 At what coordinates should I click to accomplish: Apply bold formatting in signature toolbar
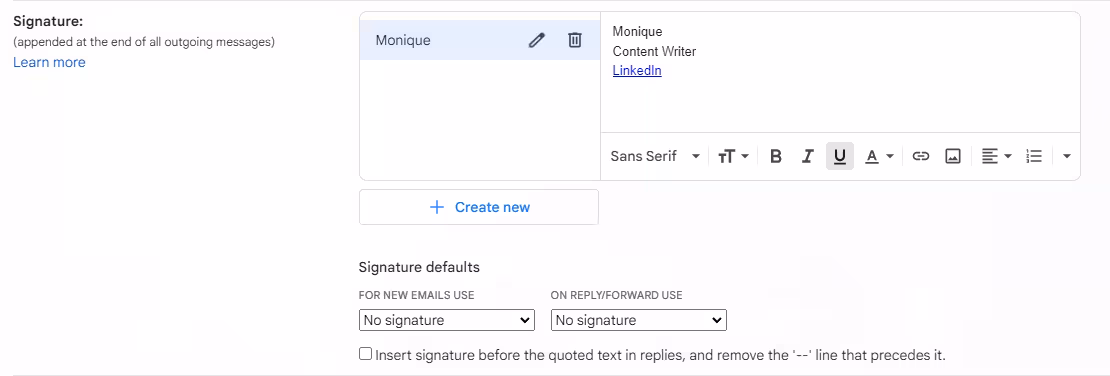click(775, 156)
